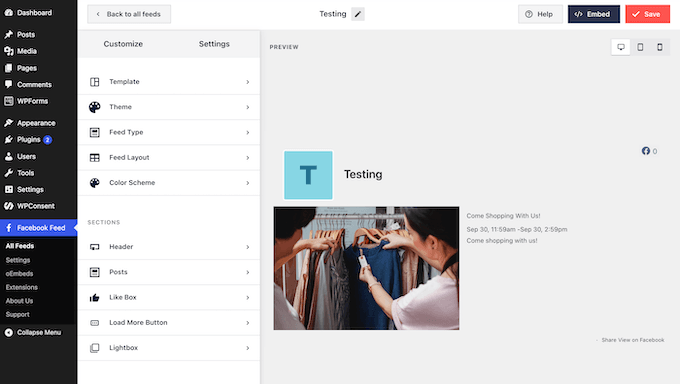Viewport: 680px width, 384px height.
Task: Click the WPForms icon in sidebar
Action: (x=9, y=101)
